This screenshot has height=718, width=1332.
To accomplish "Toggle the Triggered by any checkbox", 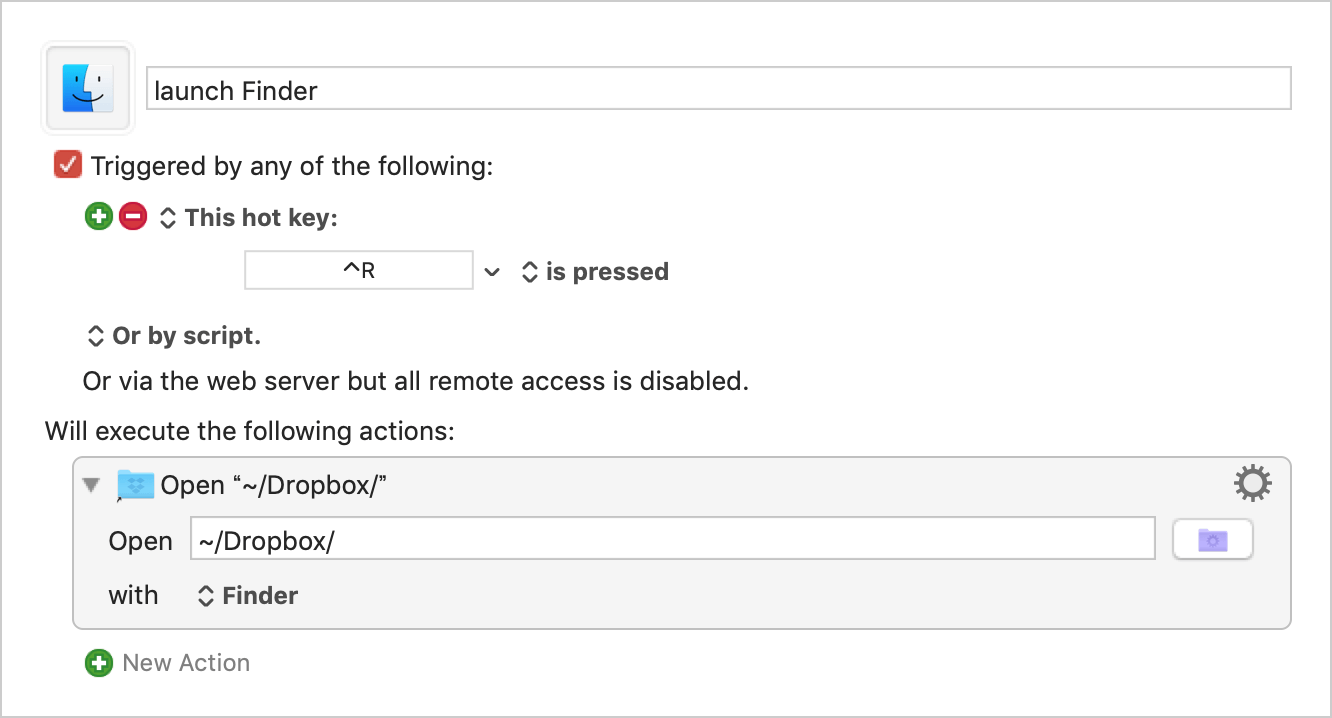I will coord(68,165).
